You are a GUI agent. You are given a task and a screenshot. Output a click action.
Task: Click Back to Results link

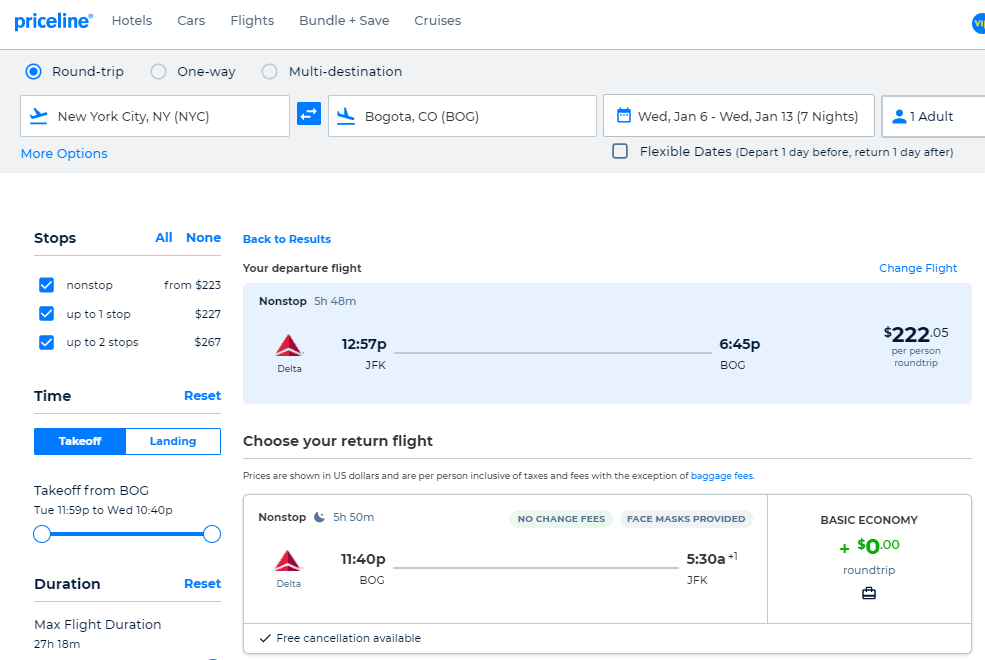(x=286, y=239)
